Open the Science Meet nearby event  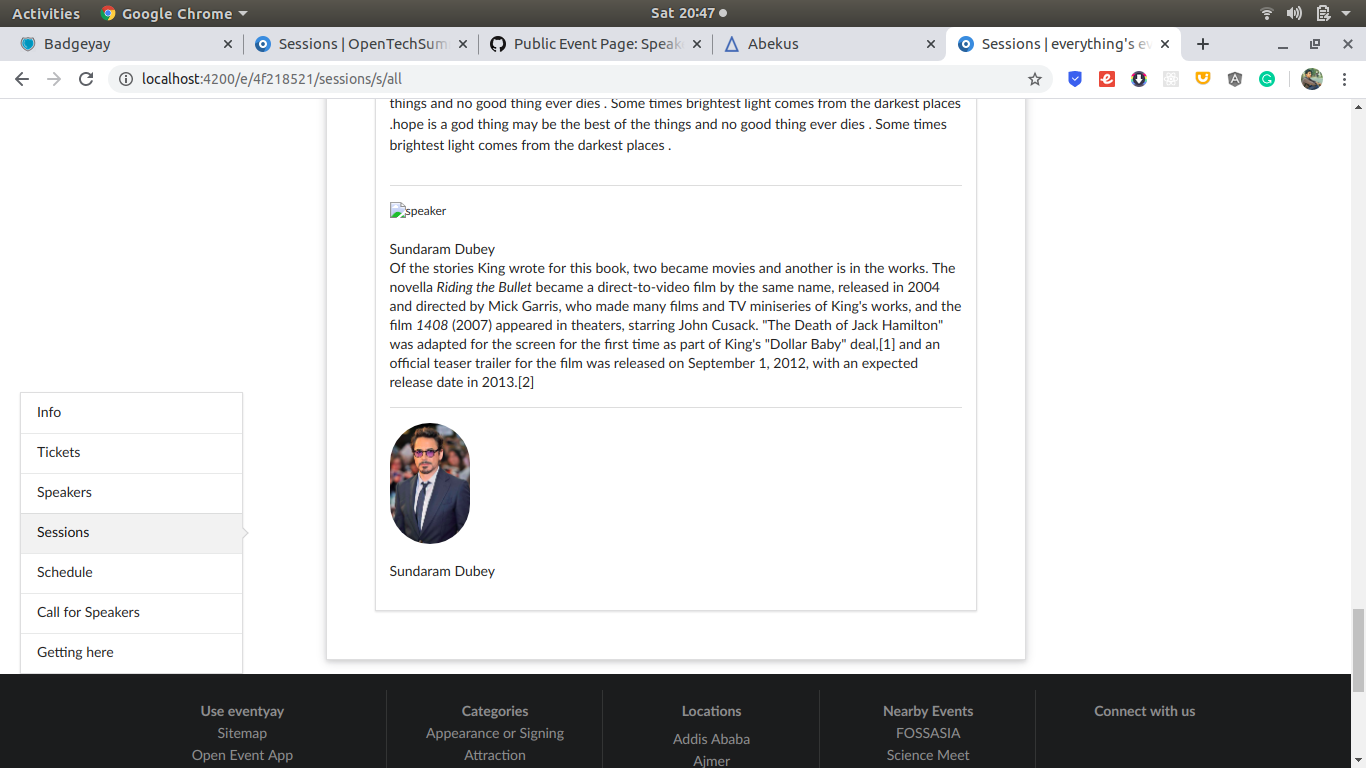(x=928, y=755)
